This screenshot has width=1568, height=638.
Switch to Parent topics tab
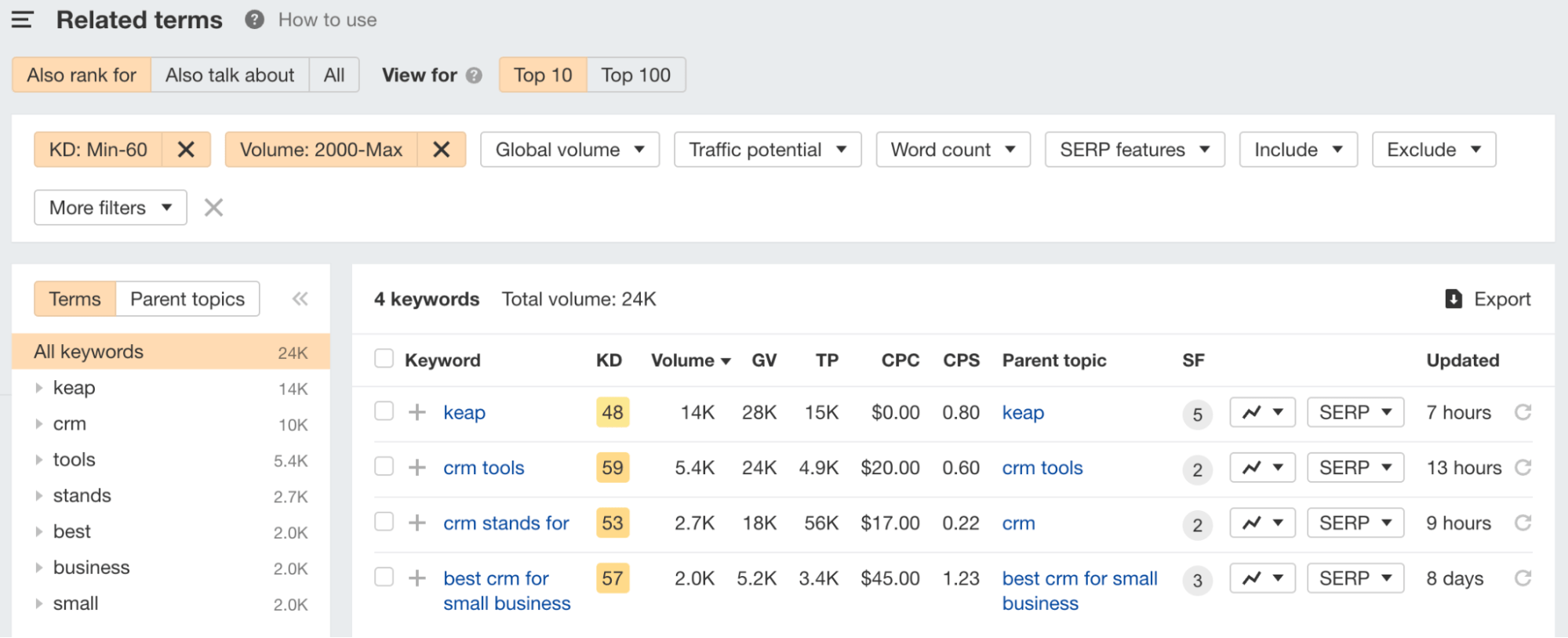pyautogui.click(x=187, y=299)
